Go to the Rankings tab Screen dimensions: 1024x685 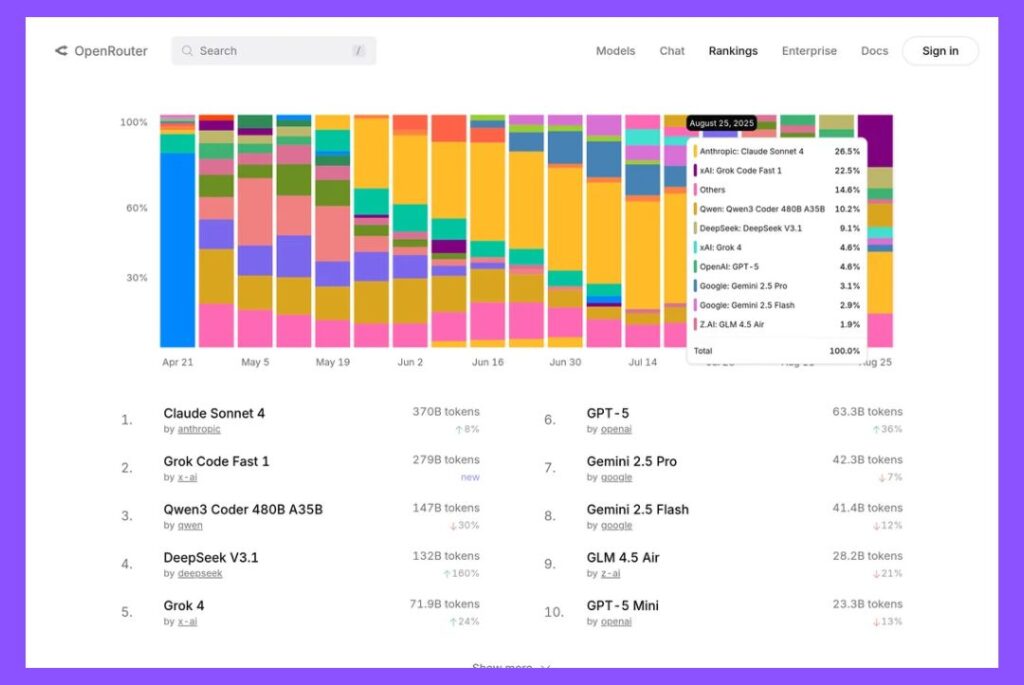tap(733, 51)
